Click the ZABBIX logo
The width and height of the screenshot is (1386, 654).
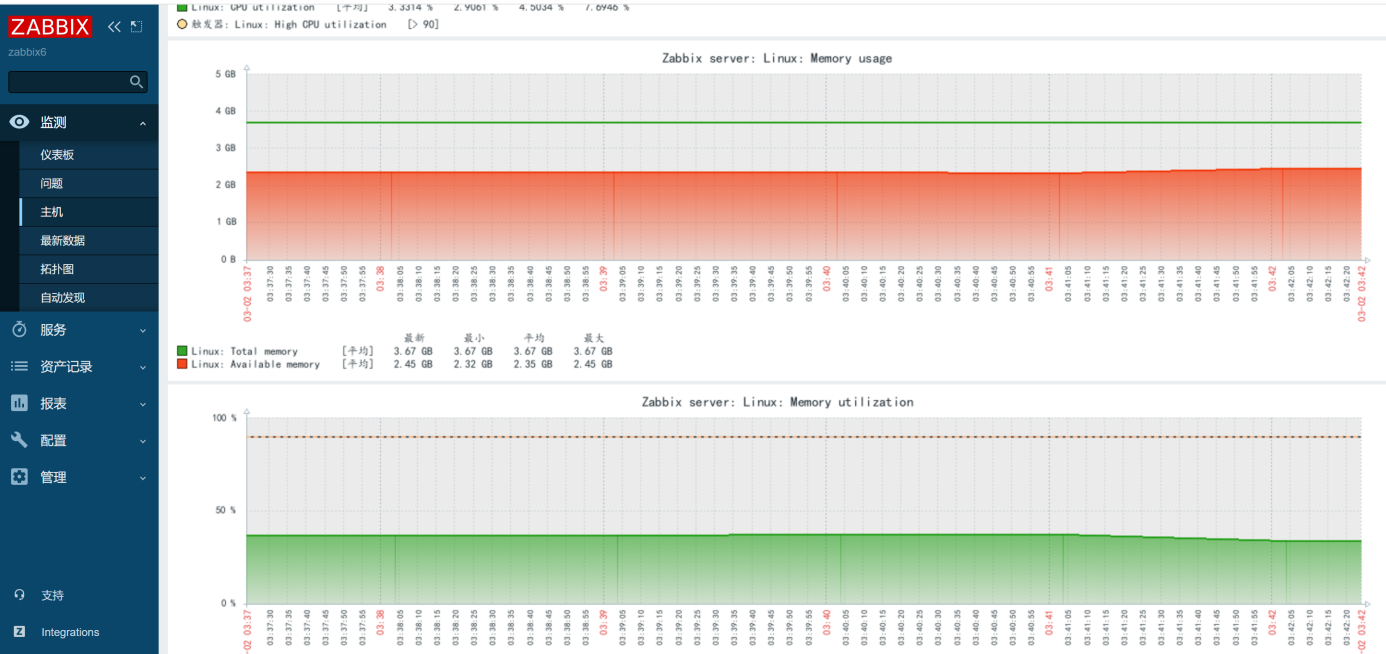(x=50, y=27)
